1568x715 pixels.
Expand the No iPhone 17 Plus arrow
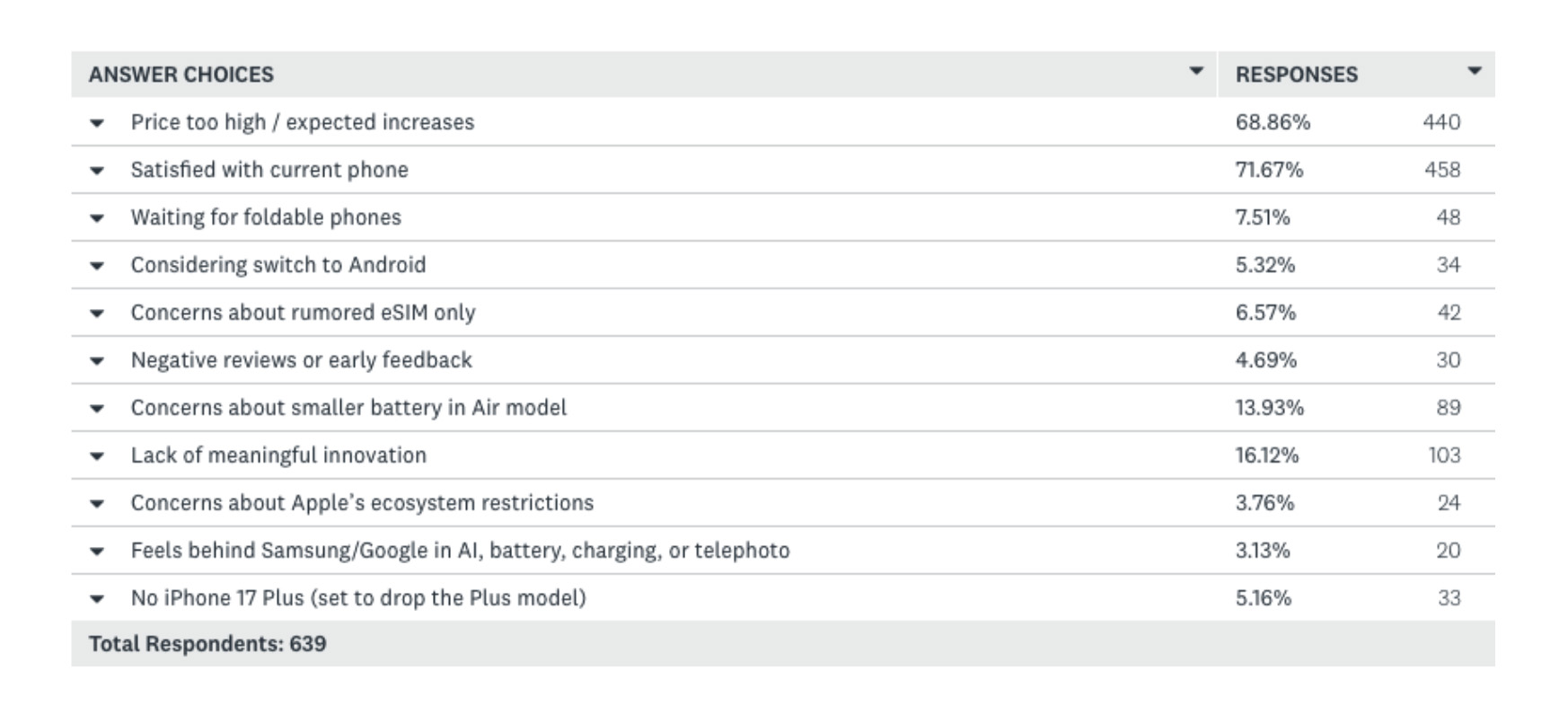point(97,599)
